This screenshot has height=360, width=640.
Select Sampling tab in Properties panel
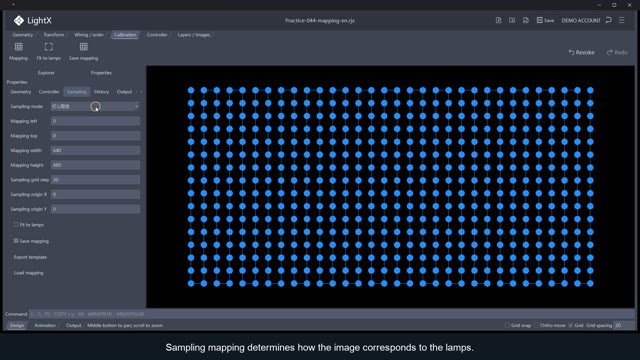(77, 92)
